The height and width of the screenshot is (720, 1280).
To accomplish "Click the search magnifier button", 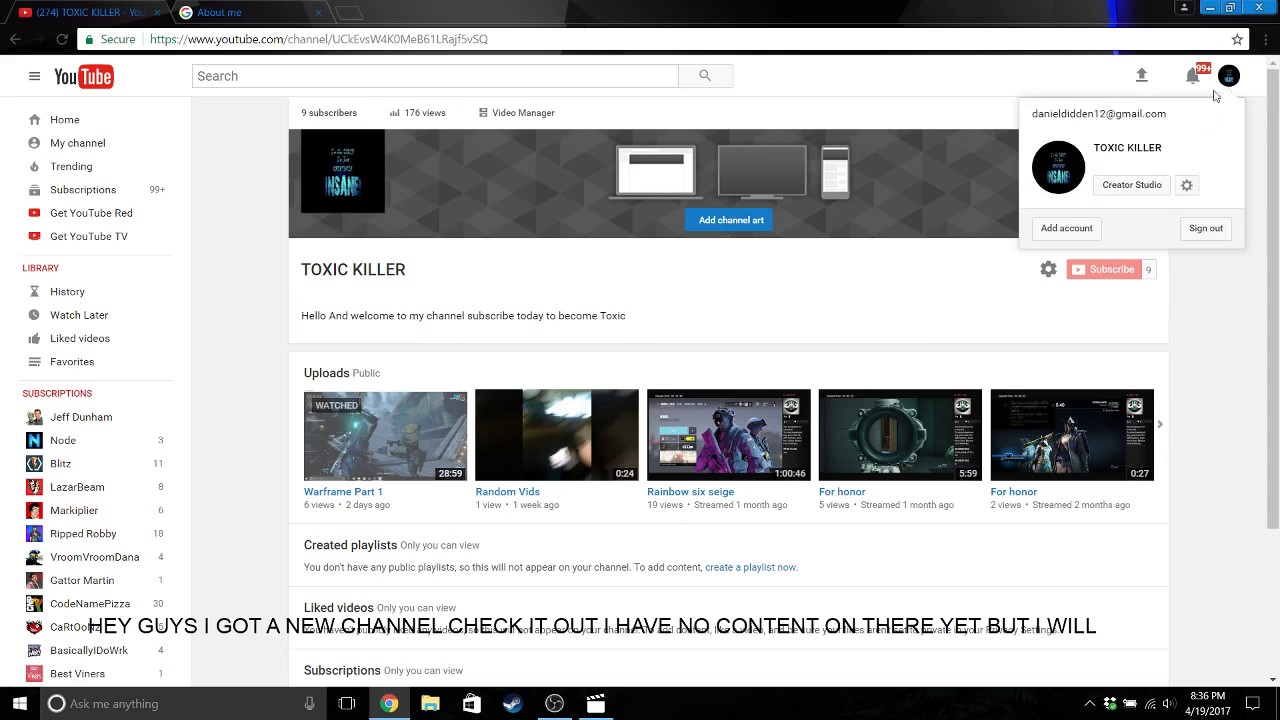I will 705,76.
